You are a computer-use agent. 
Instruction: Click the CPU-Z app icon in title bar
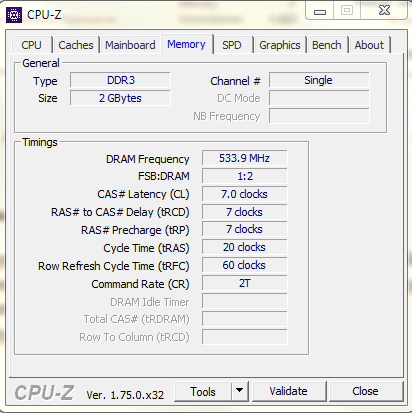(14, 15)
